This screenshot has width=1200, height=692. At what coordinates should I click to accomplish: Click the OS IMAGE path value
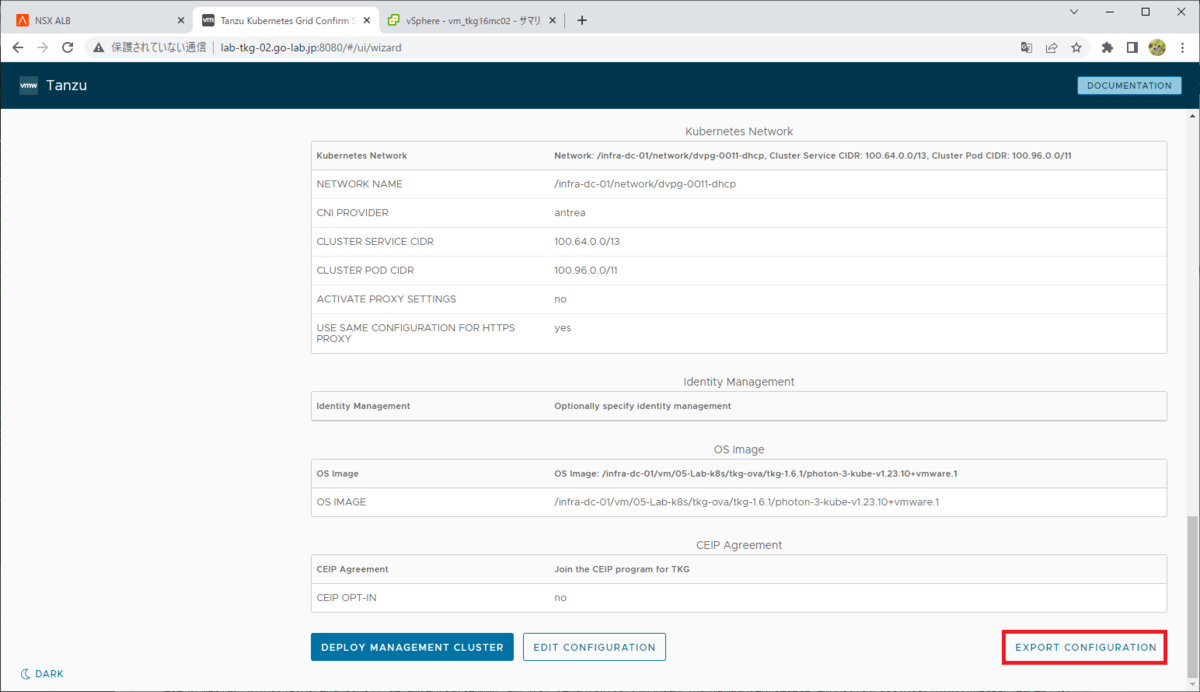click(x=746, y=502)
